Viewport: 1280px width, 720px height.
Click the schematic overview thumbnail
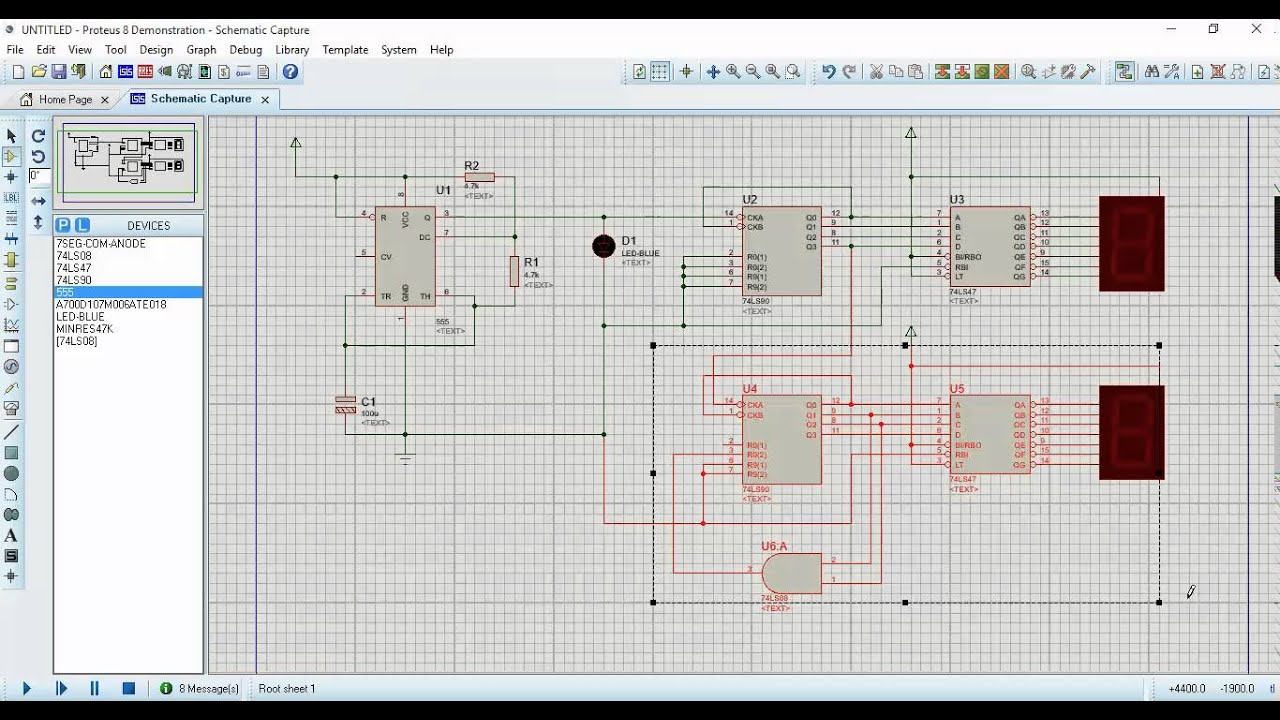tap(128, 161)
